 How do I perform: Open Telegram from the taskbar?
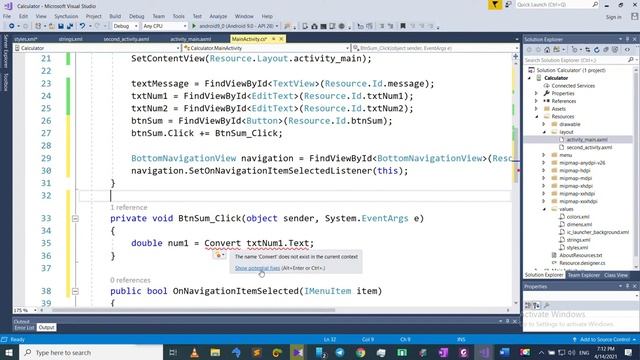[x=340, y=352]
